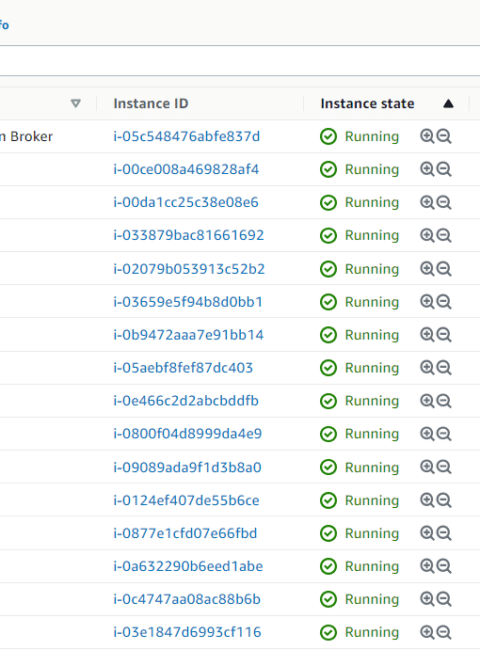Open the name column filter triangle
This screenshot has height=650, width=480.
75,103
